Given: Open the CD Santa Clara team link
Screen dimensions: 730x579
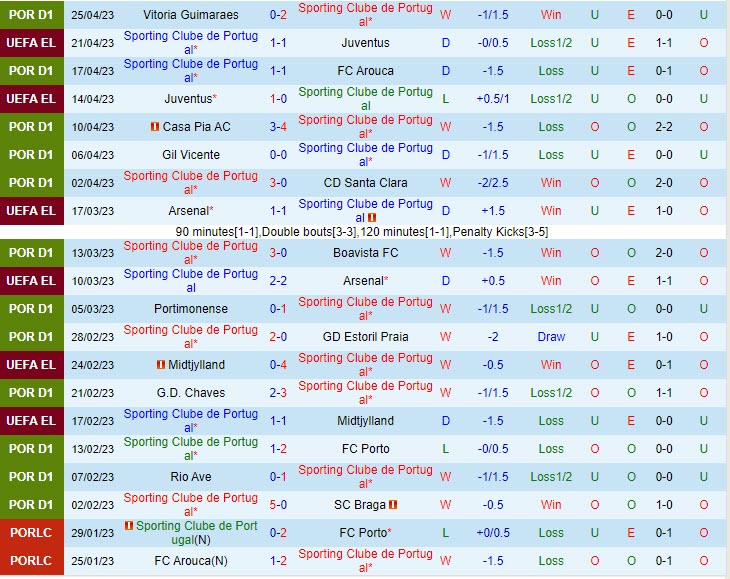Looking at the screenshot, I should tap(365, 182).
